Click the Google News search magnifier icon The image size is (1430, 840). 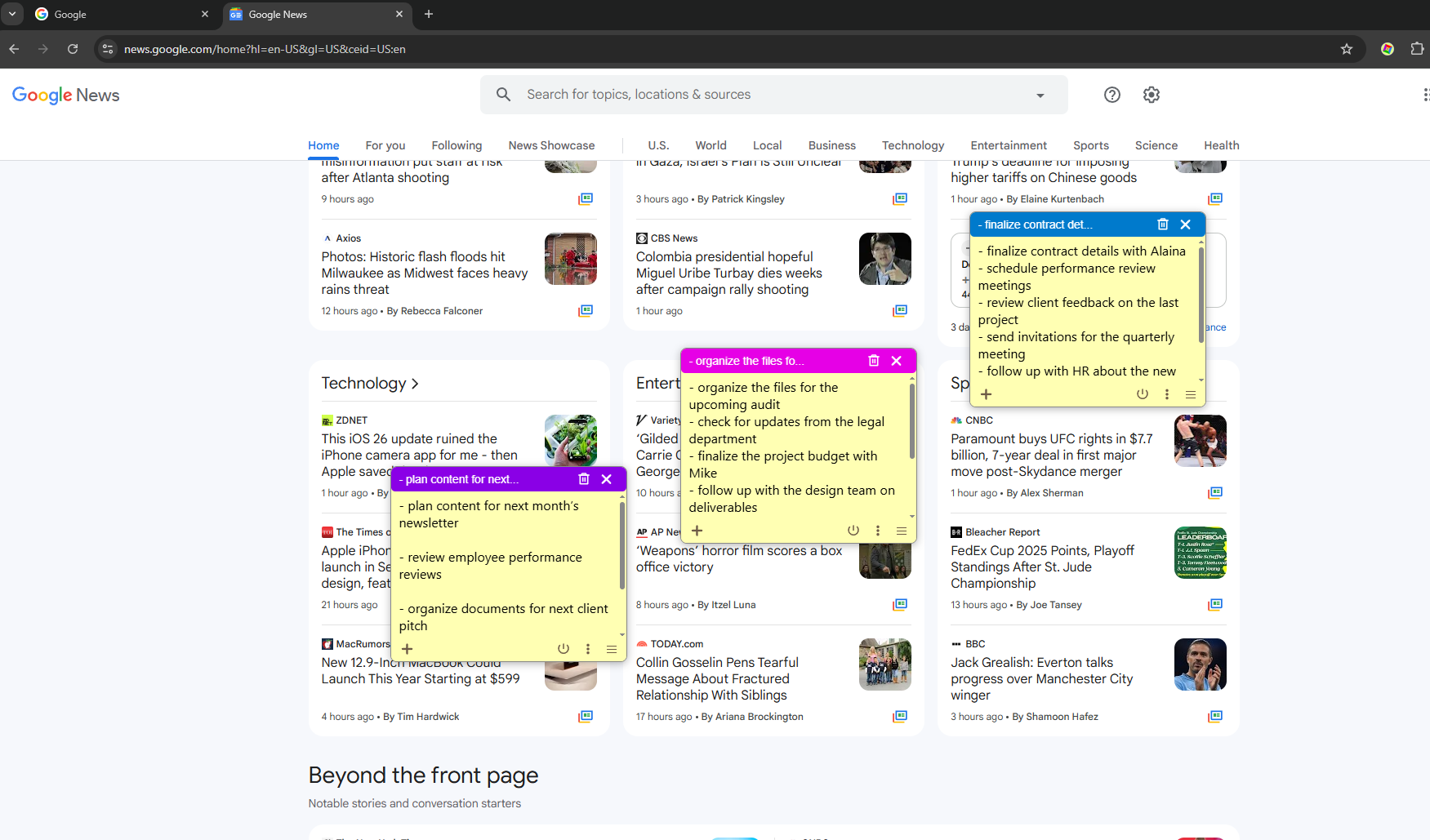pos(504,95)
